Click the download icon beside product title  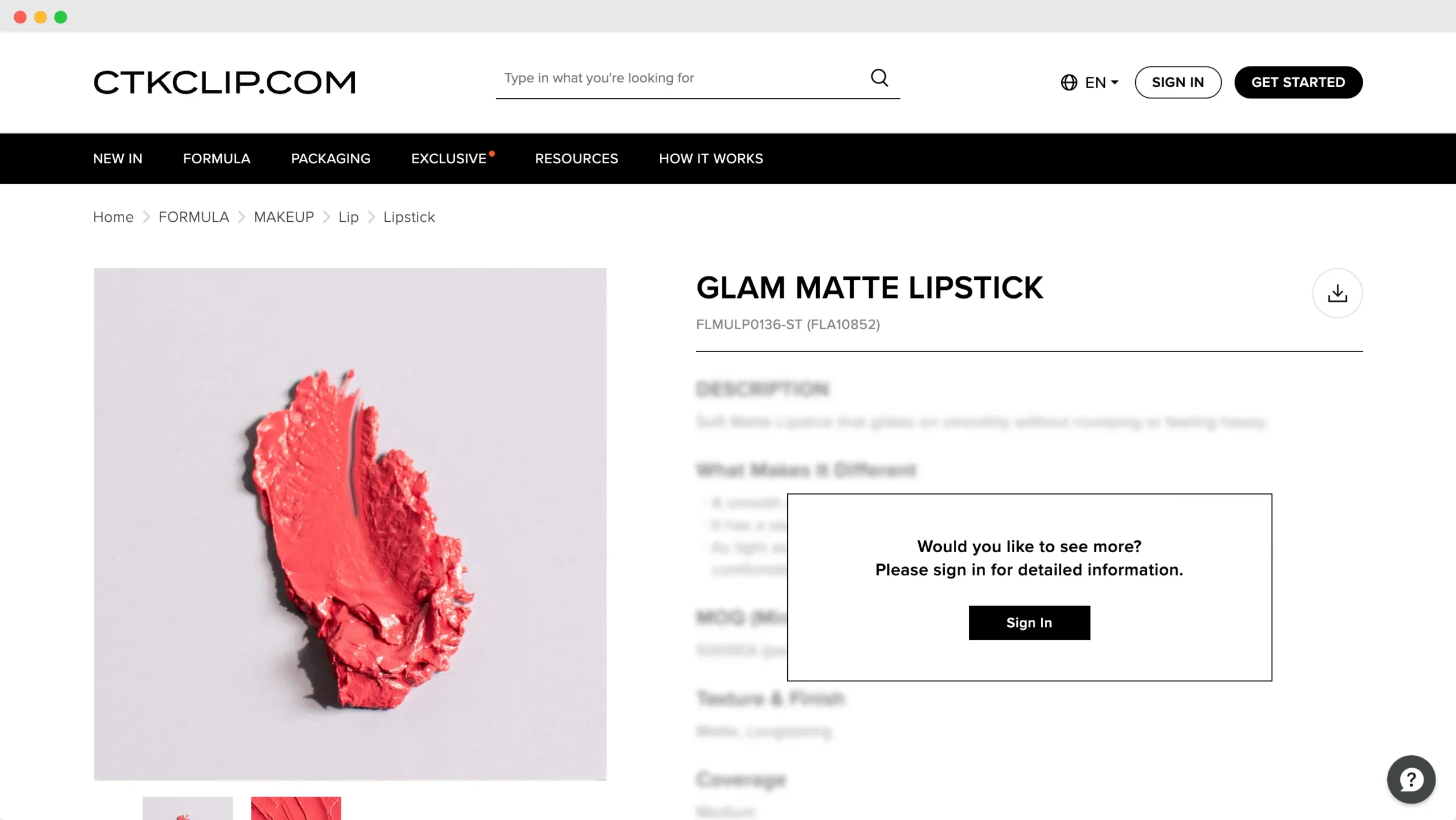coord(1337,293)
